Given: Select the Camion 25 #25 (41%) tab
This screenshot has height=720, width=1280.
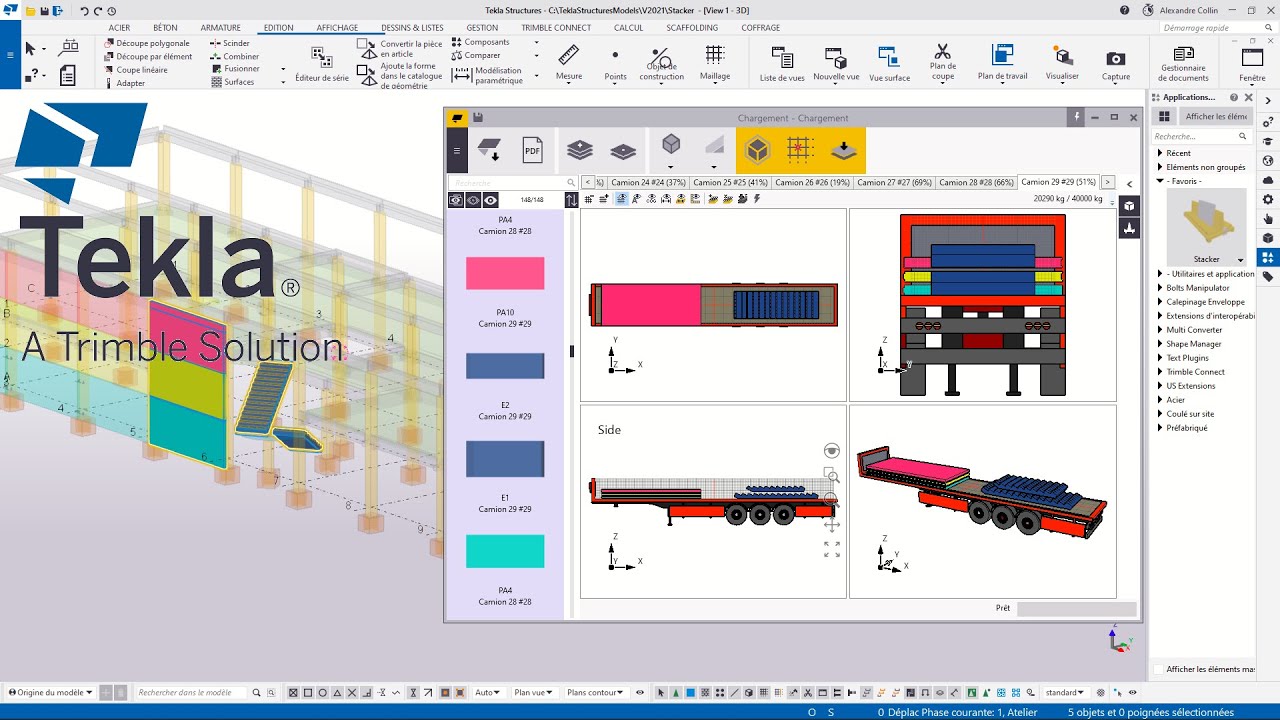Looking at the screenshot, I should click(x=730, y=182).
